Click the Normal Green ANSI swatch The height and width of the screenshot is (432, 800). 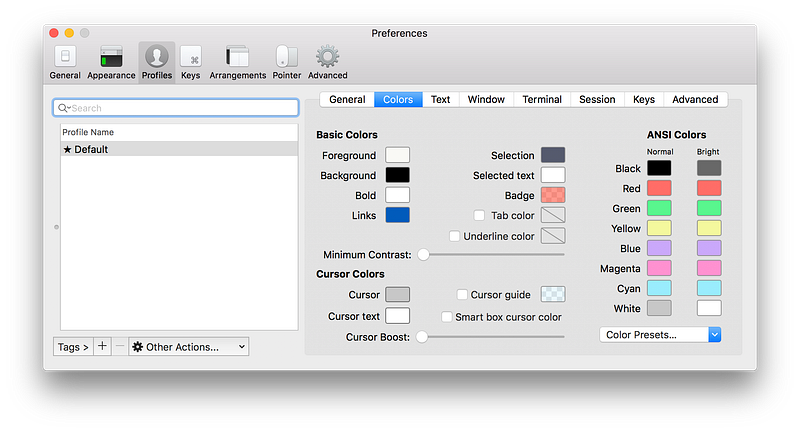click(x=659, y=208)
